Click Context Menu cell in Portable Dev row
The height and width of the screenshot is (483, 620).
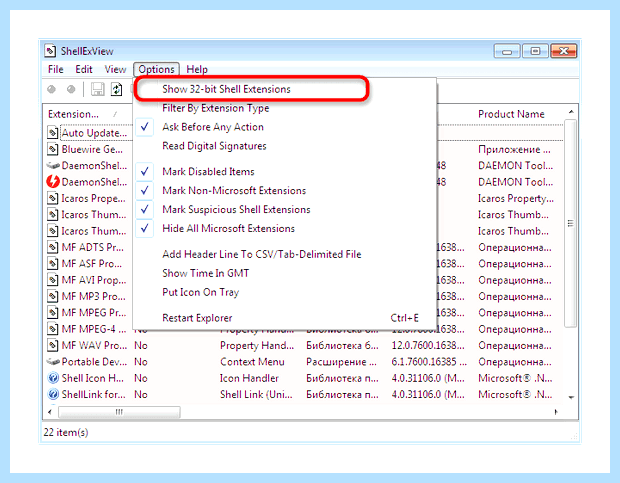coord(252,362)
